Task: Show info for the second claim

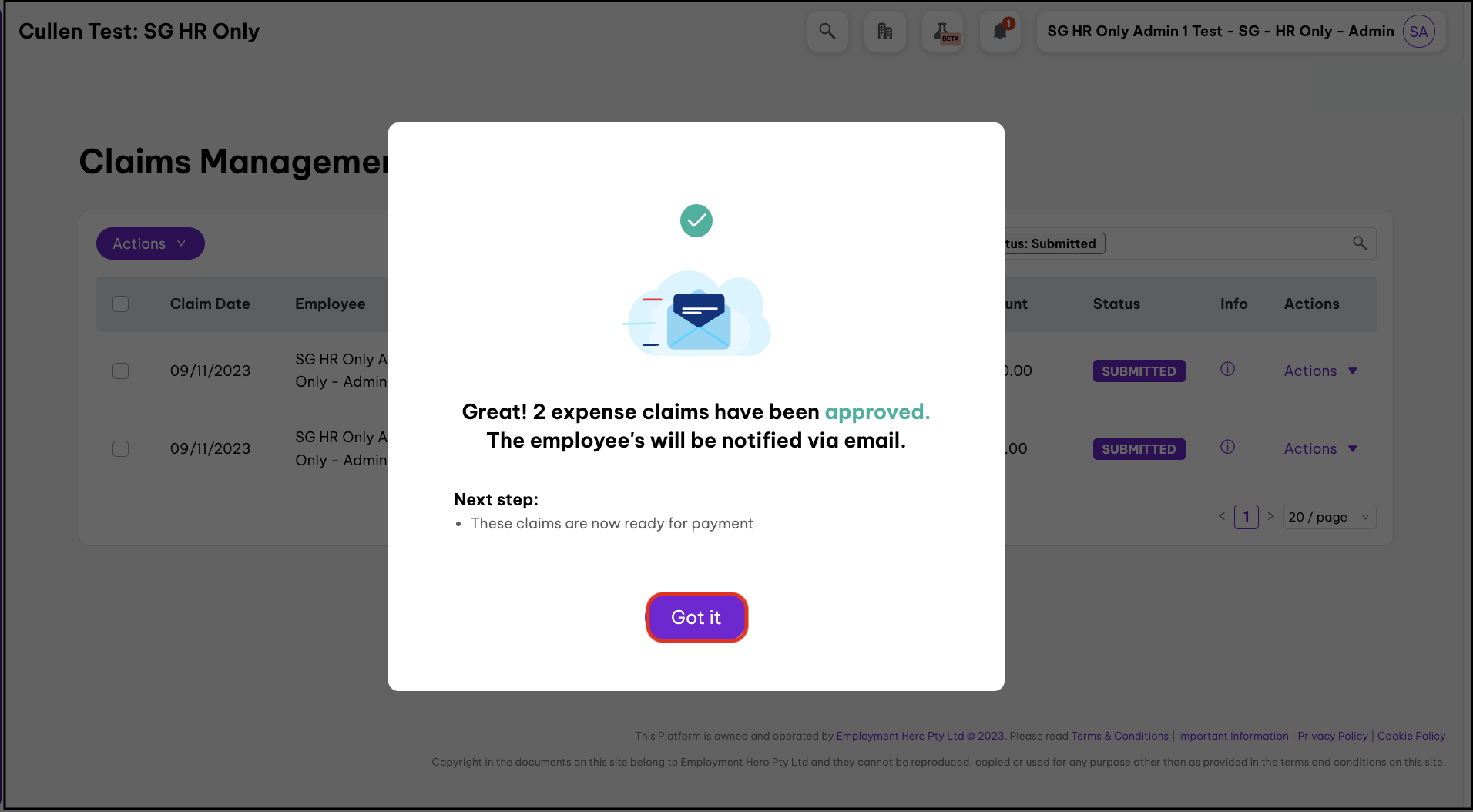Action: [x=1227, y=447]
